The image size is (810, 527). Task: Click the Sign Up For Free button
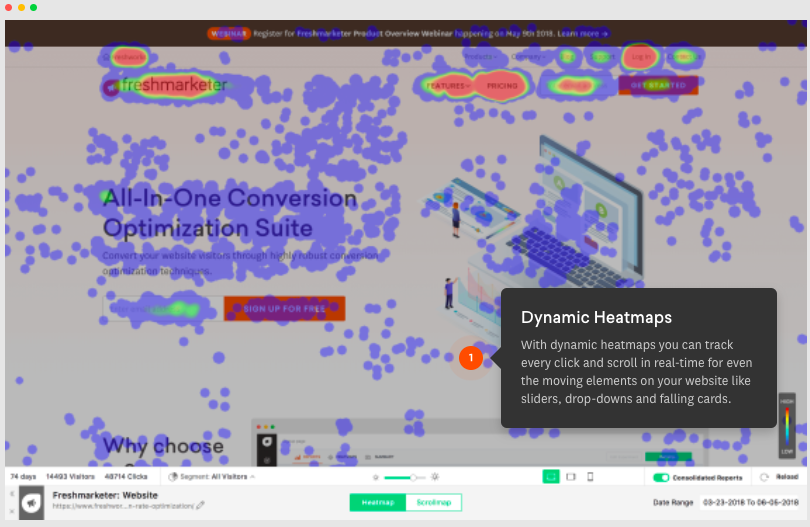[x=285, y=308]
